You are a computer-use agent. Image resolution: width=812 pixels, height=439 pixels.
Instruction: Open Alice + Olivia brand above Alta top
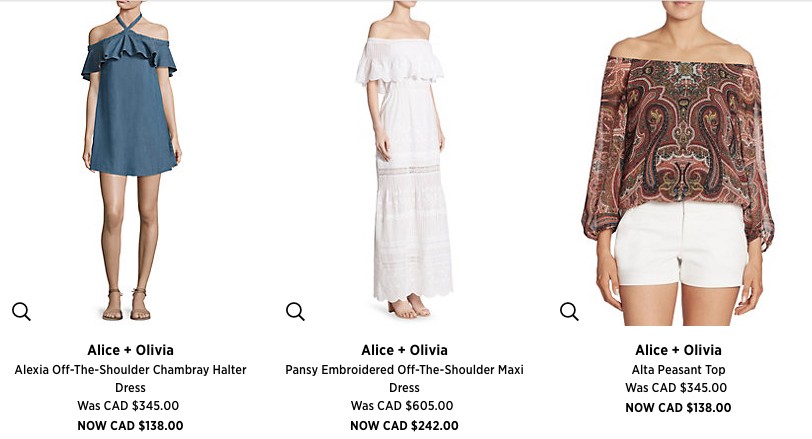pos(678,350)
